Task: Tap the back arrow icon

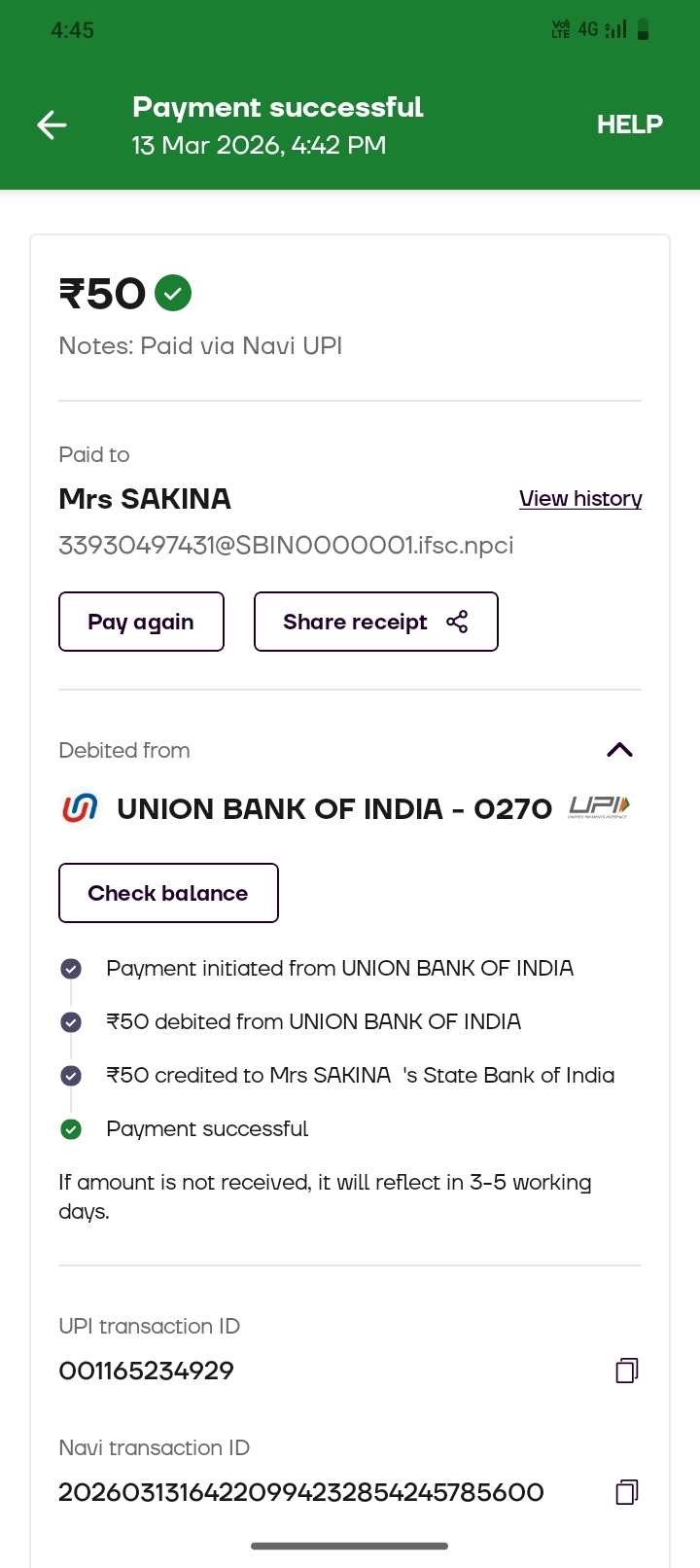Action: tap(52, 125)
